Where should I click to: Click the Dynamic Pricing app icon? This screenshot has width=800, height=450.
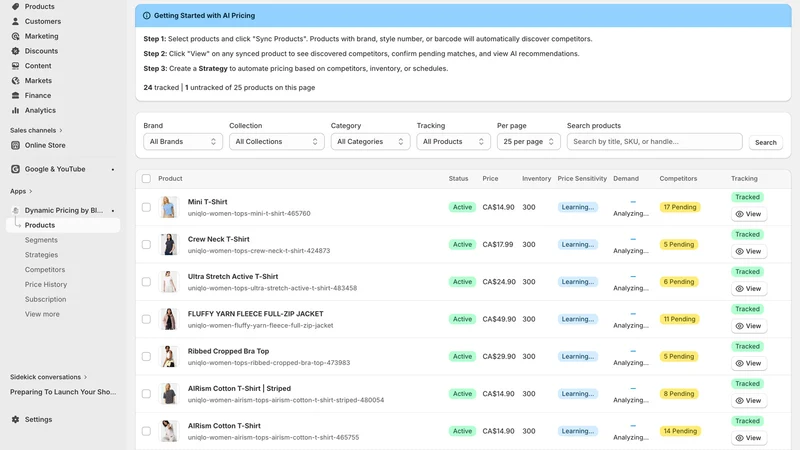(x=15, y=210)
